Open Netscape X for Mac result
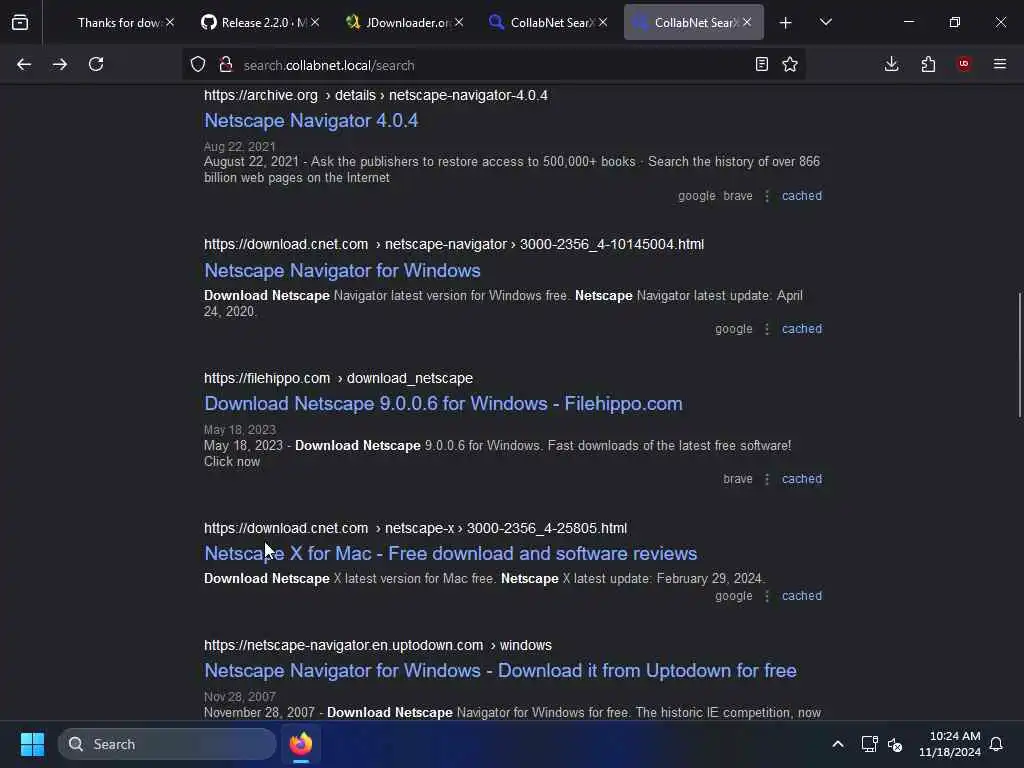This screenshot has height=768, width=1024. coord(451,553)
